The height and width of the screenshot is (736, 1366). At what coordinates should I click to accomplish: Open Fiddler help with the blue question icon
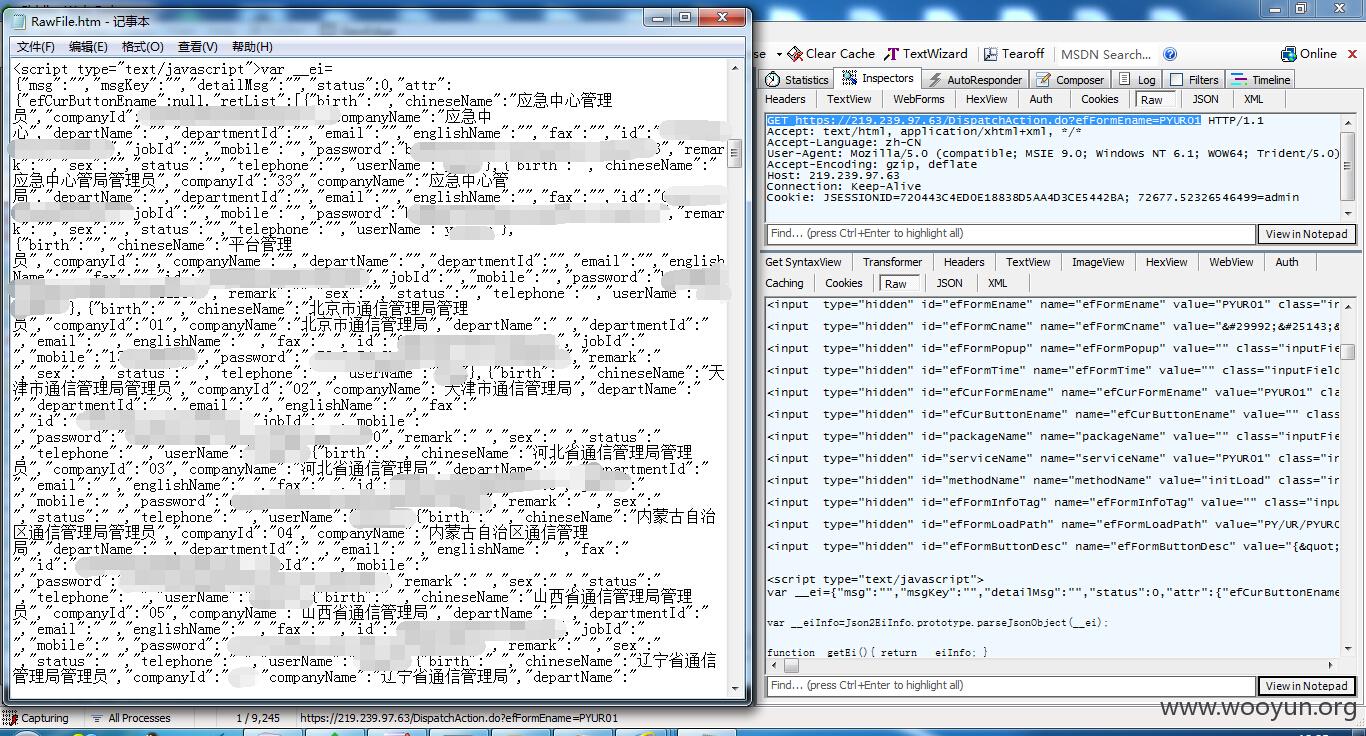coord(1170,54)
